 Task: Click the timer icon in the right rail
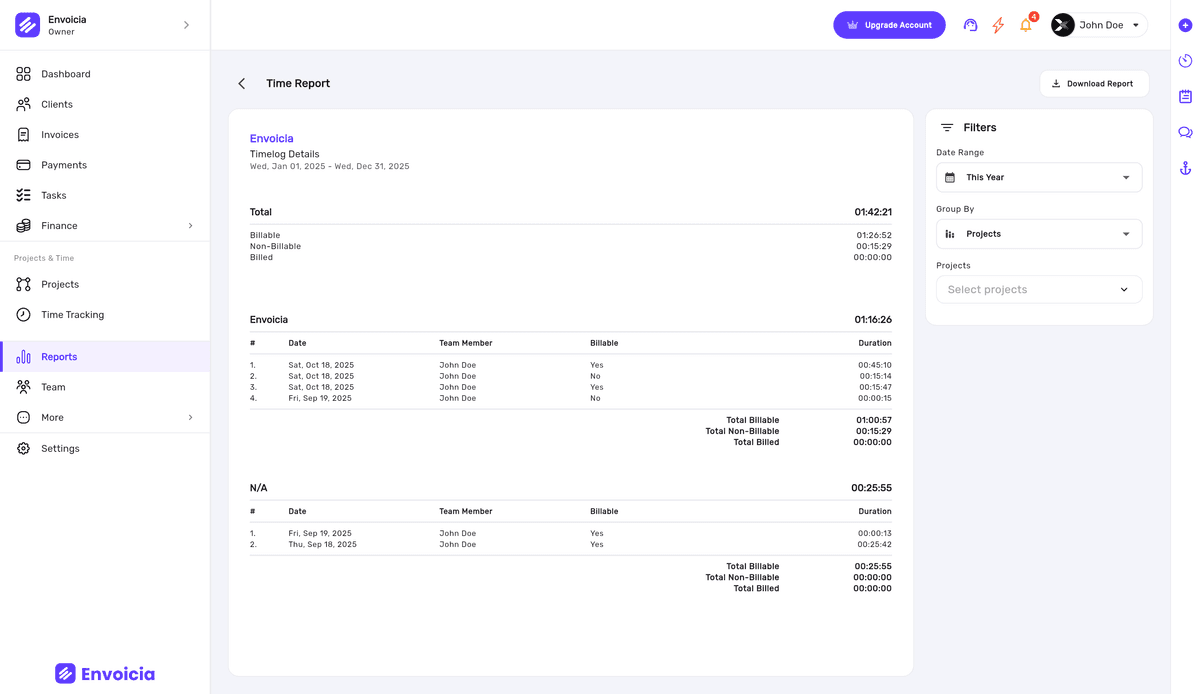click(x=1185, y=60)
